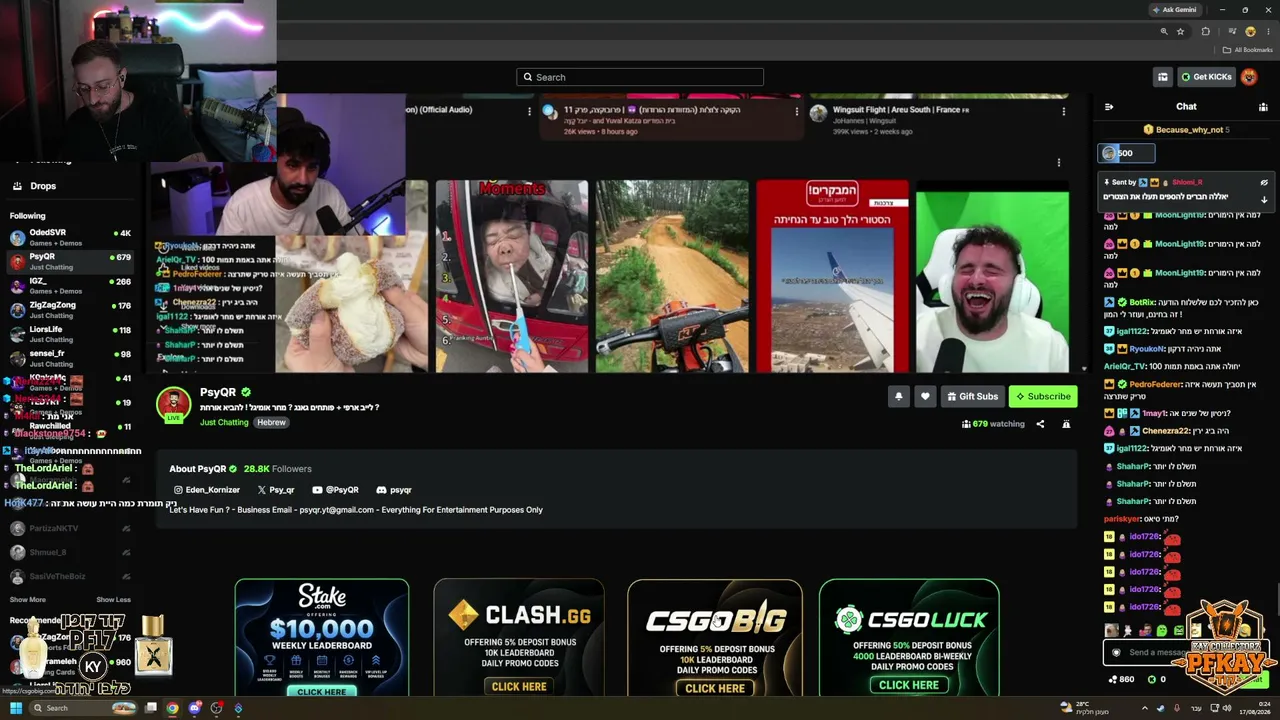
Task: Open psyqr Discord link
Action: pos(394,490)
